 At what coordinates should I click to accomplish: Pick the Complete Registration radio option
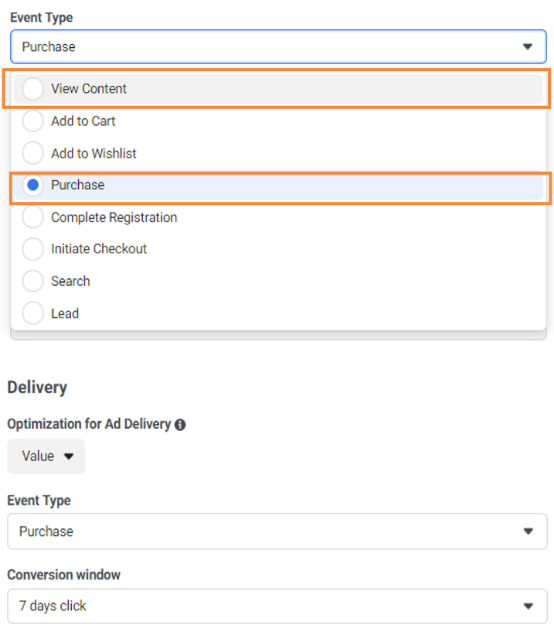33,217
